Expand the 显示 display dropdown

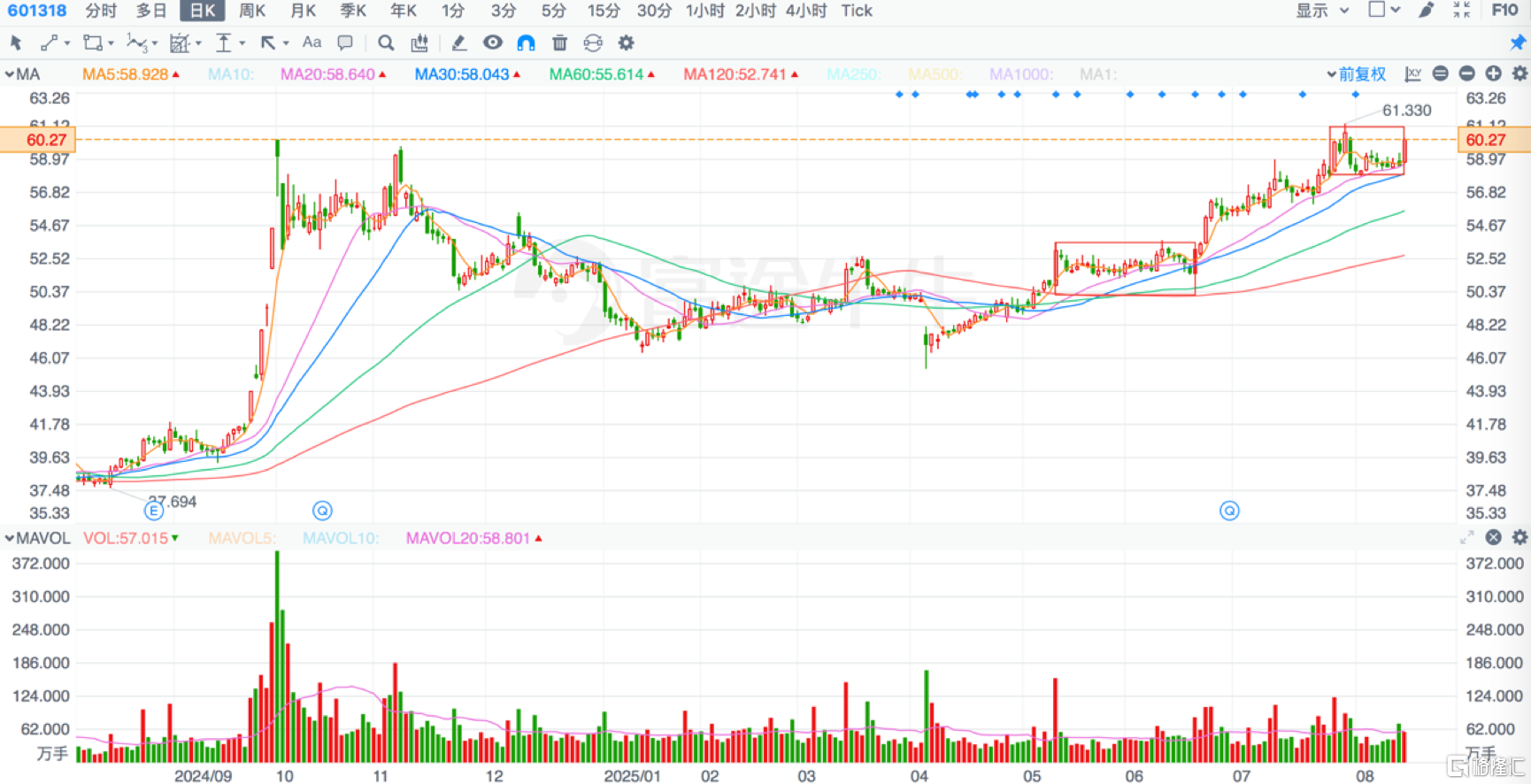[x=1322, y=11]
